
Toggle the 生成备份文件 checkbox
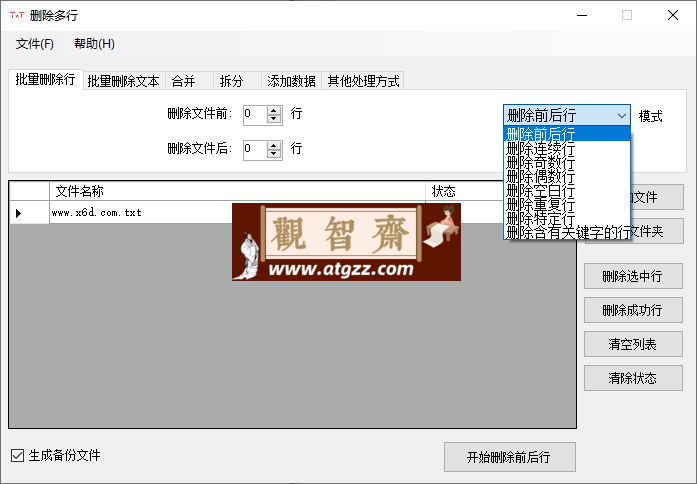[17, 455]
